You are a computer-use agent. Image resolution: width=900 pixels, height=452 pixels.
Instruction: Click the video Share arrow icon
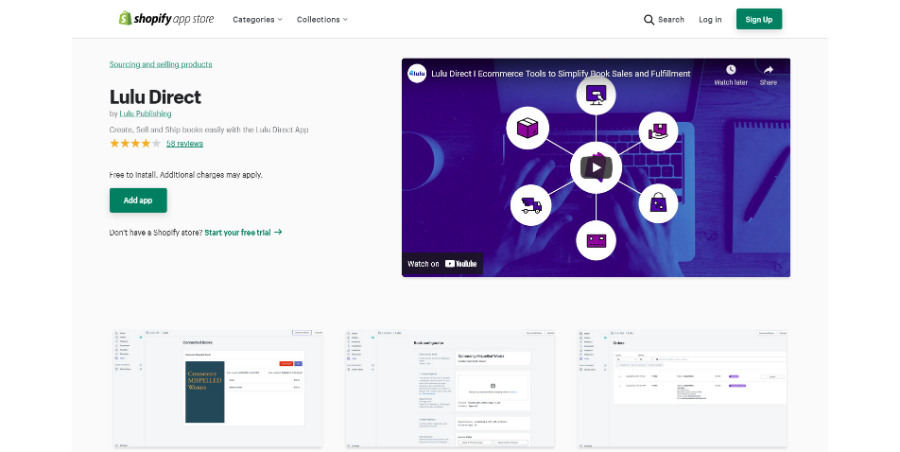768,69
